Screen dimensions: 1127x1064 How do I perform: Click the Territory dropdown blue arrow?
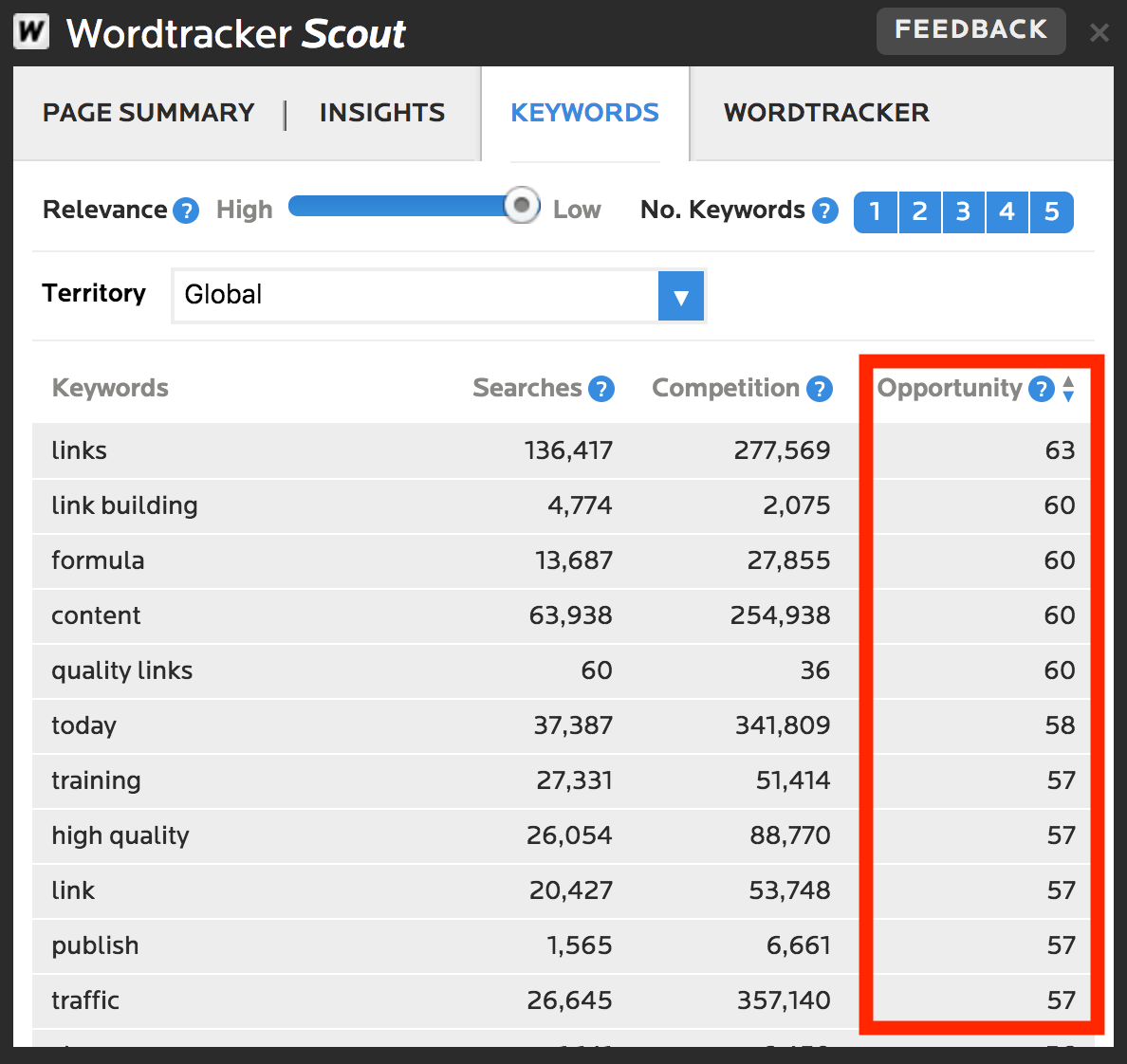680,295
